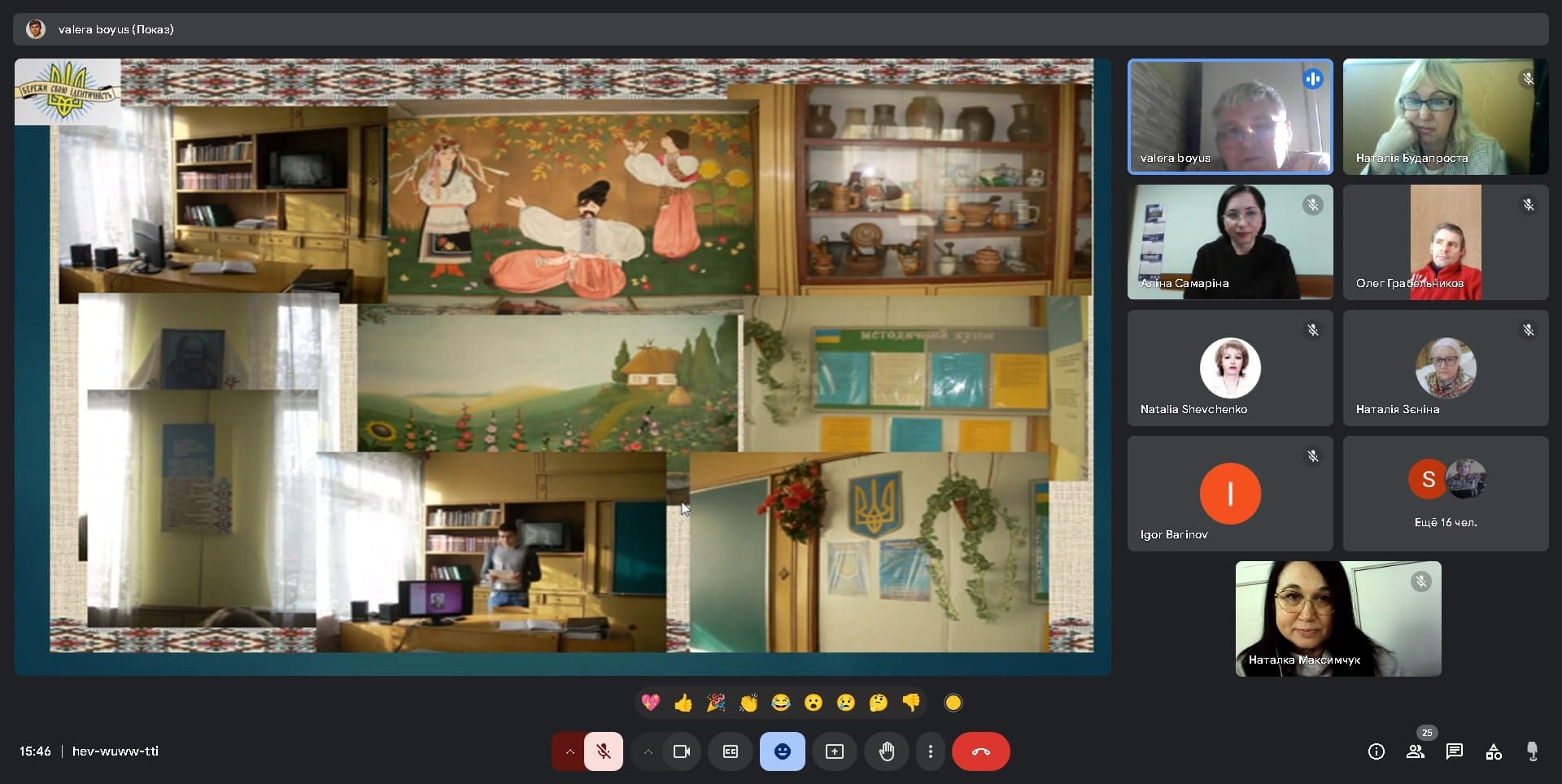Send the clapping hands reaction

[748, 703]
